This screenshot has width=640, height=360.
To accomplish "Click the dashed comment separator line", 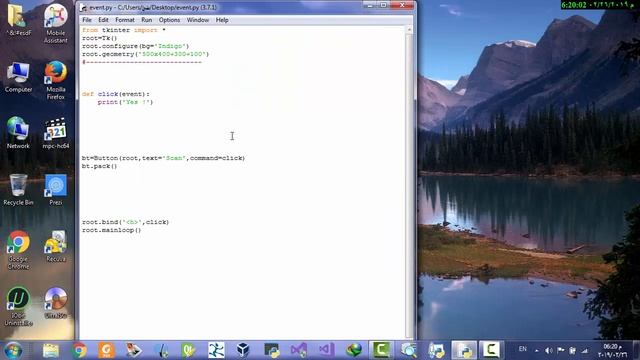I will (142, 62).
